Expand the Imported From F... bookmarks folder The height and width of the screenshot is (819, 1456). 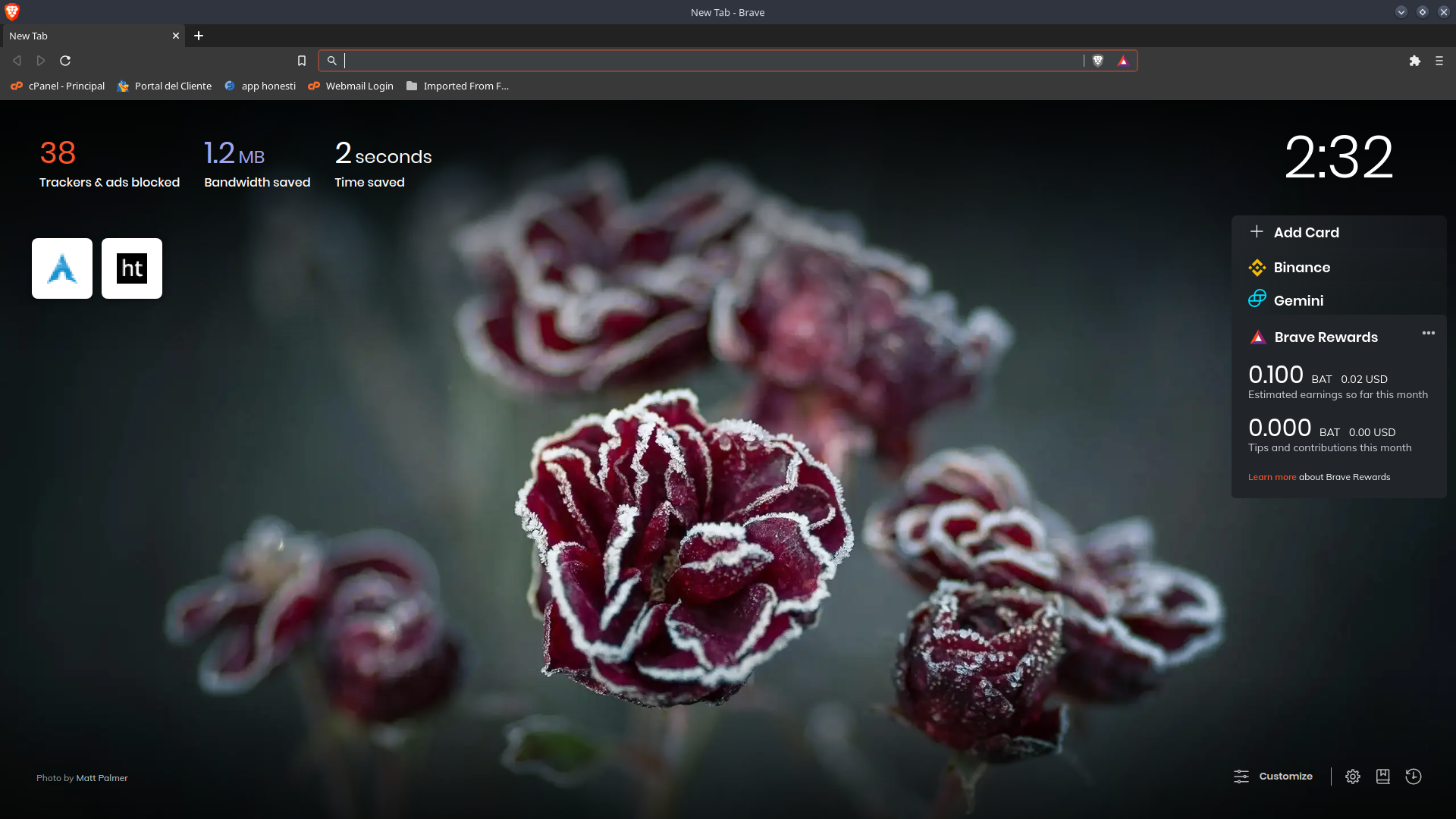458,86
